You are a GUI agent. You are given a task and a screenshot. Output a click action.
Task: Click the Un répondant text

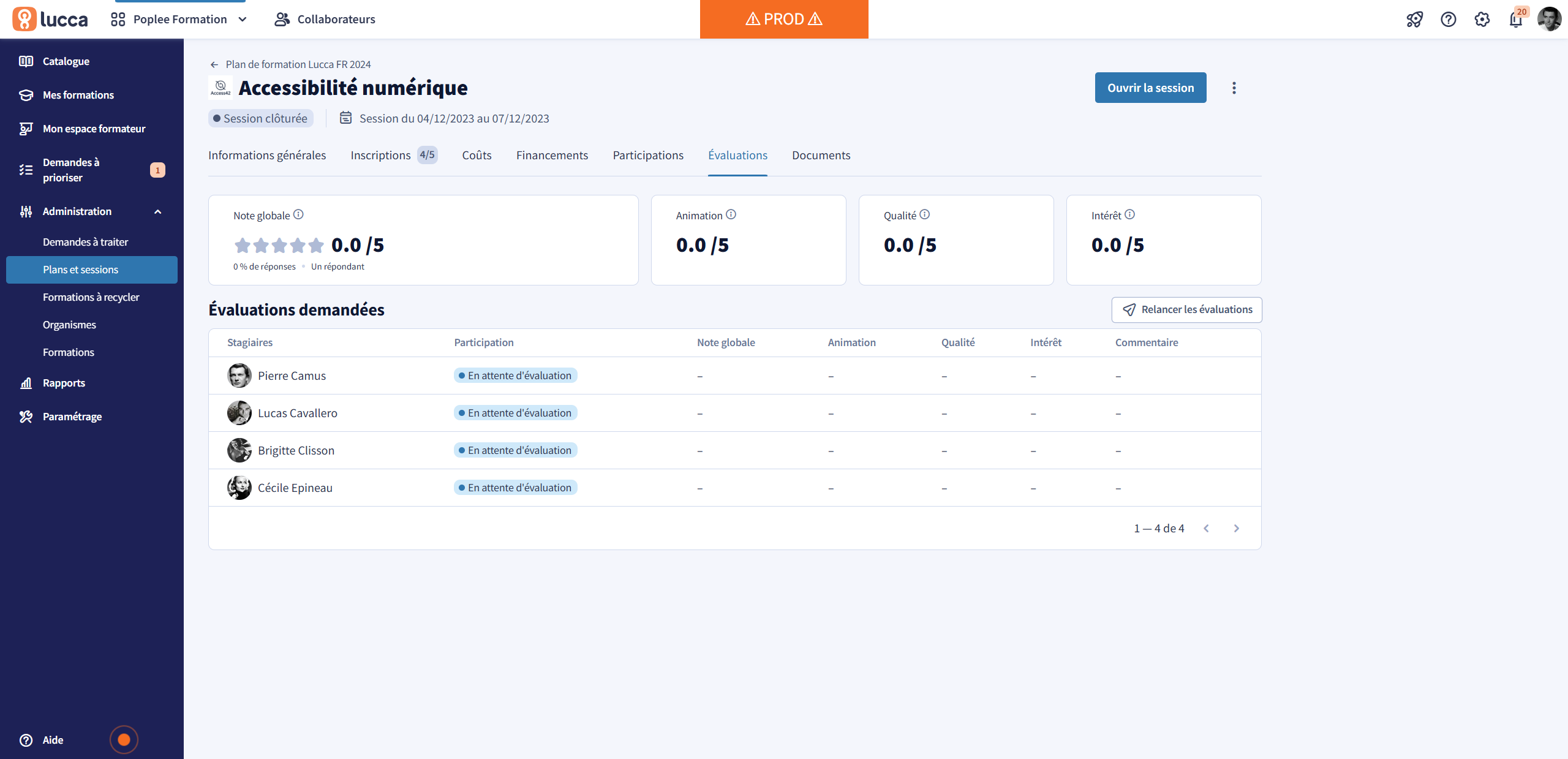(x=337, y=266)
